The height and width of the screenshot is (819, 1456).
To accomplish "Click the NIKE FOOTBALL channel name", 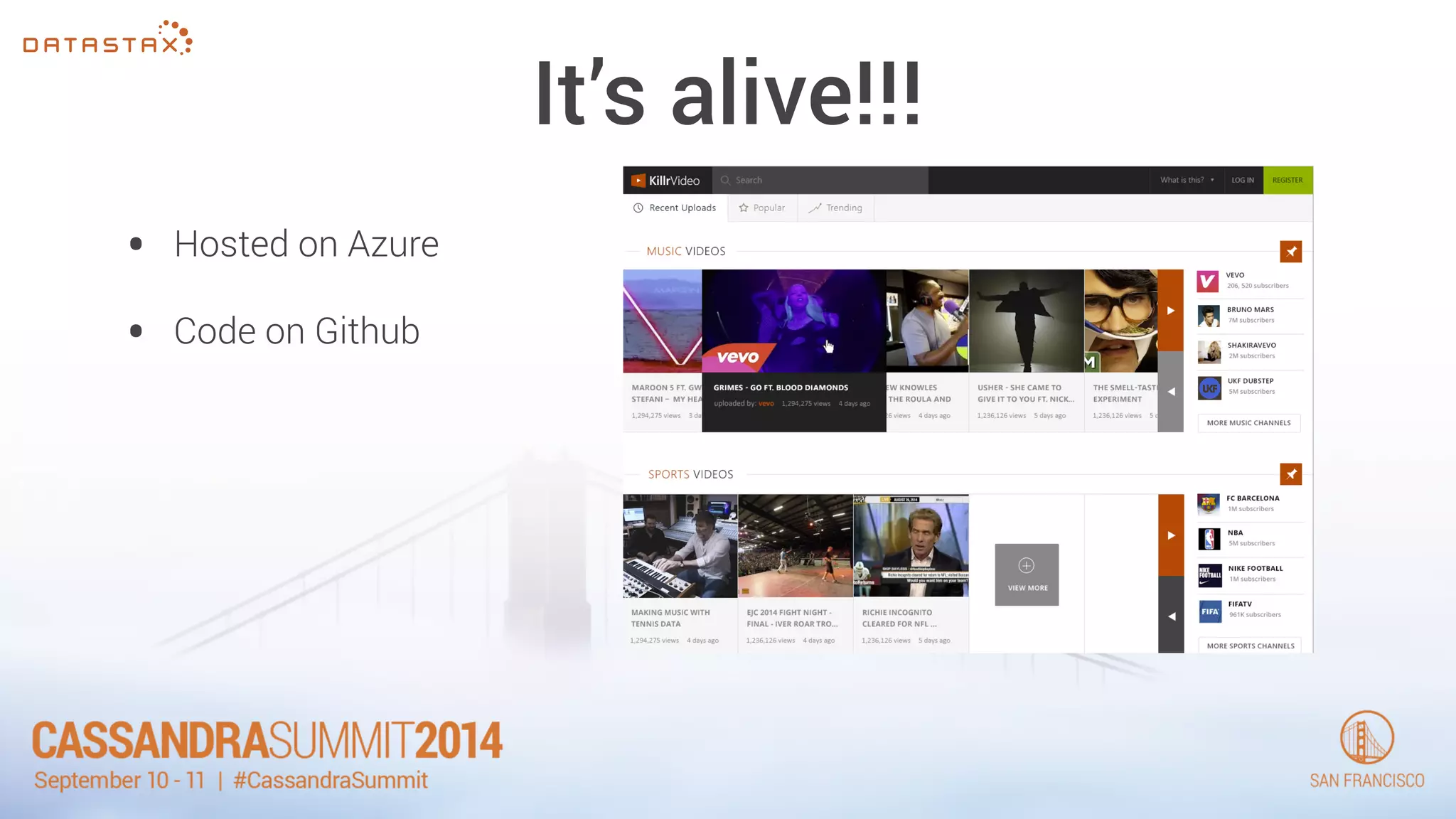I will 1256,569.
